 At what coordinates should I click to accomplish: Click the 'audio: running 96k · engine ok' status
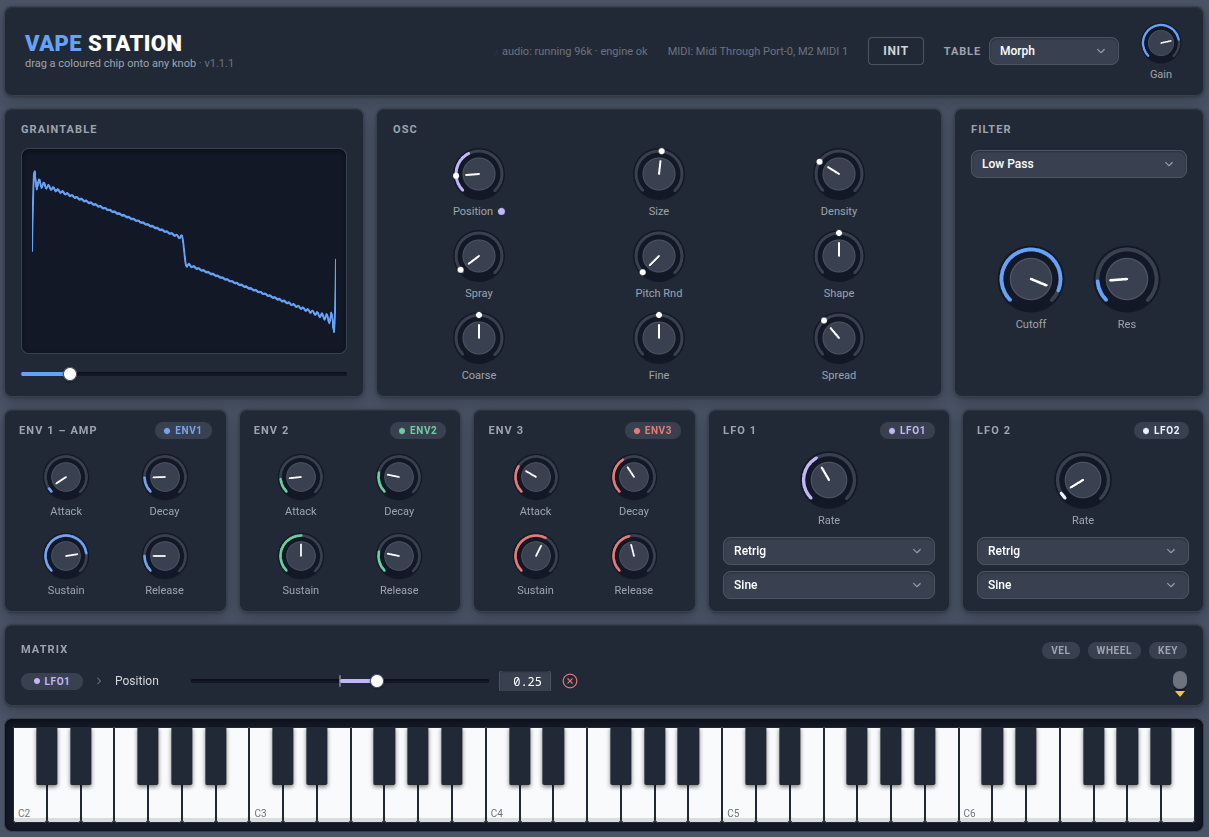[574, 51]
